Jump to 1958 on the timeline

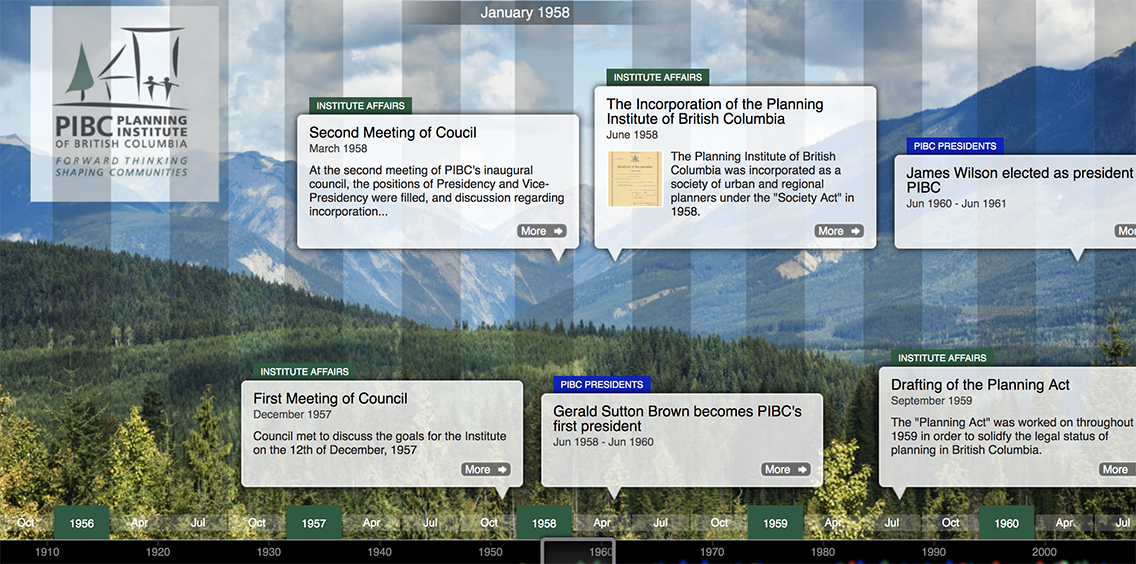pos(544,523)
